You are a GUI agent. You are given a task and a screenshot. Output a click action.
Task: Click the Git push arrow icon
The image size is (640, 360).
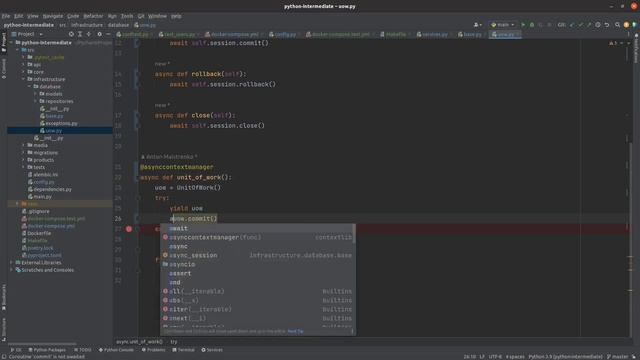tap(589, 25)
